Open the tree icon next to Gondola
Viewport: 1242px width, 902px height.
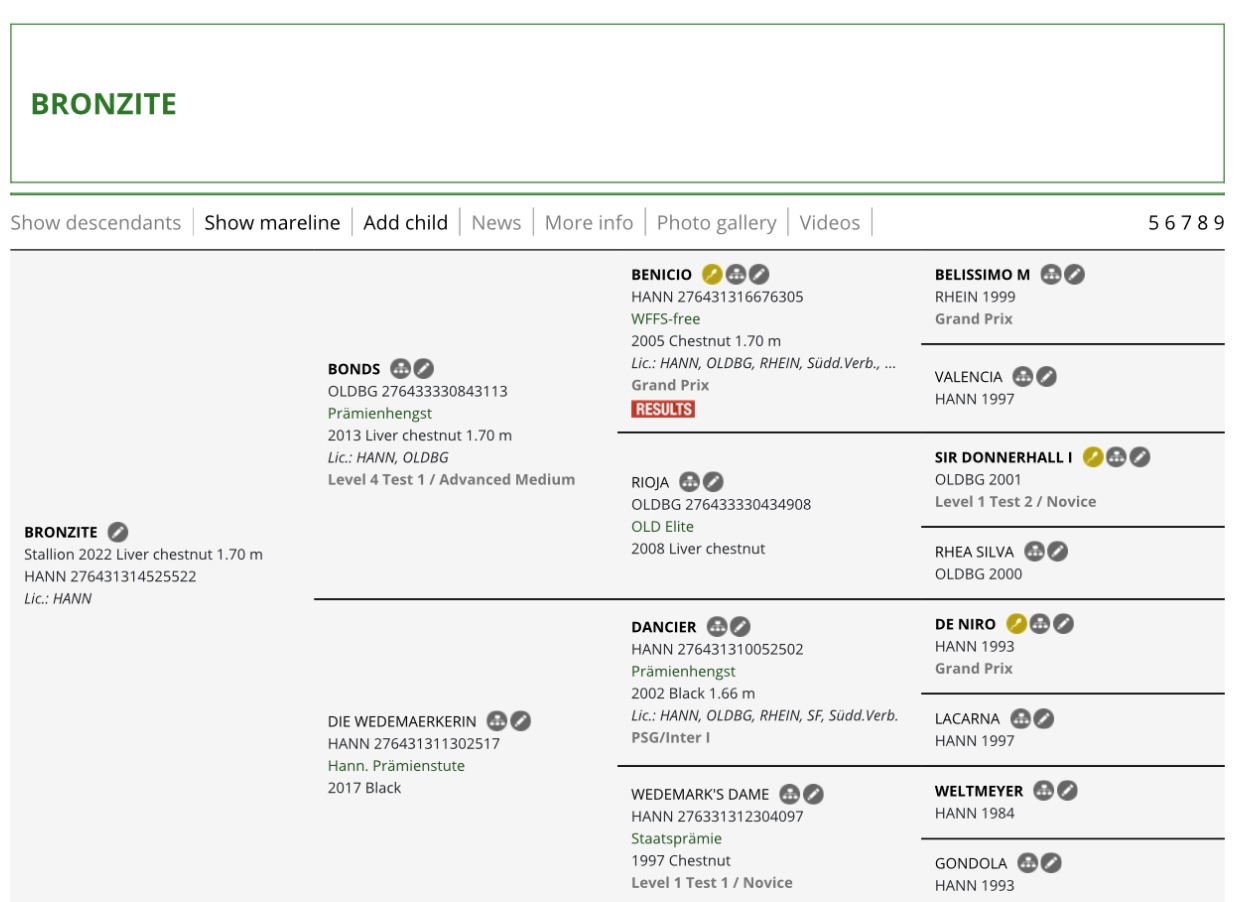[1027, 863]
